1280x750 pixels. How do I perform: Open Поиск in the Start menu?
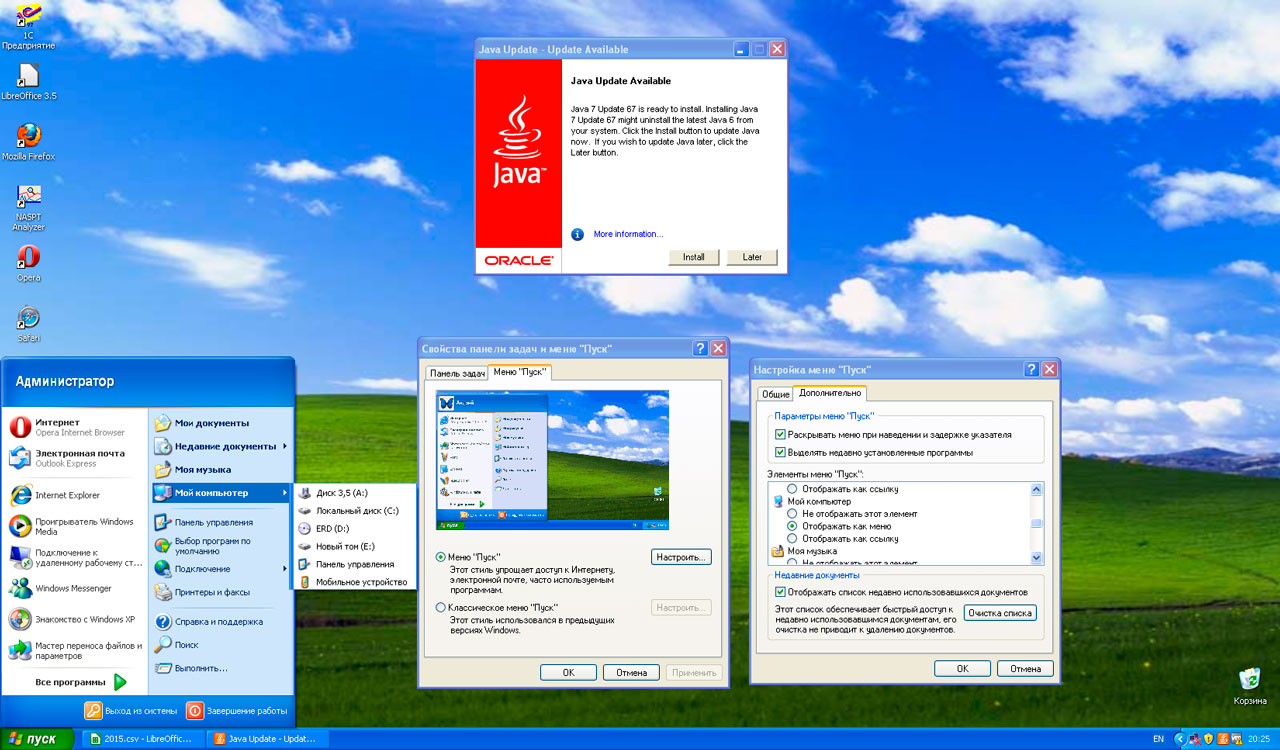[220, 645]
